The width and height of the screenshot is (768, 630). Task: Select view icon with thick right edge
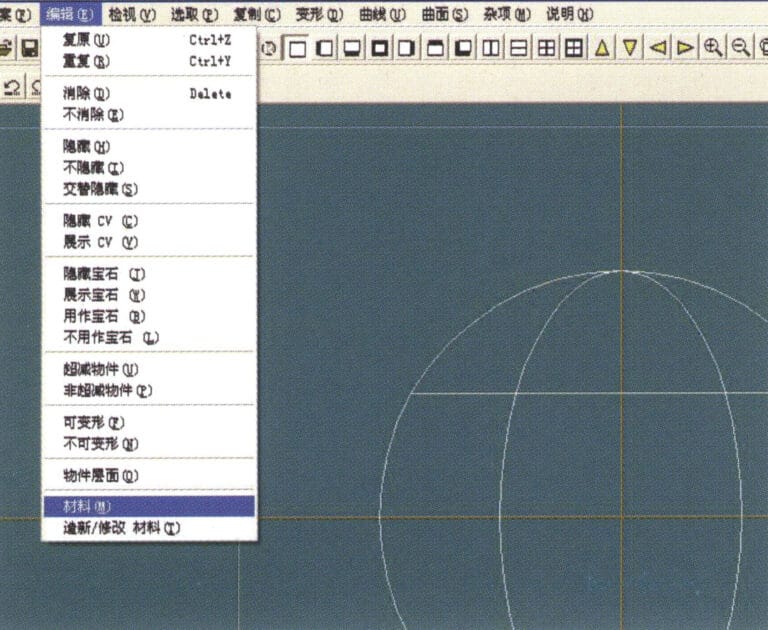tap(407, 48)
